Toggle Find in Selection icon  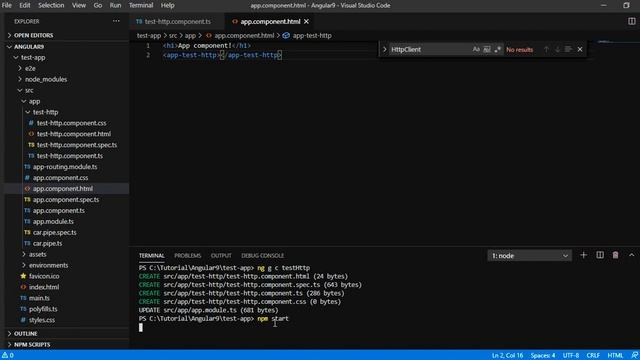pyautogui.click(x=568, y=49)
